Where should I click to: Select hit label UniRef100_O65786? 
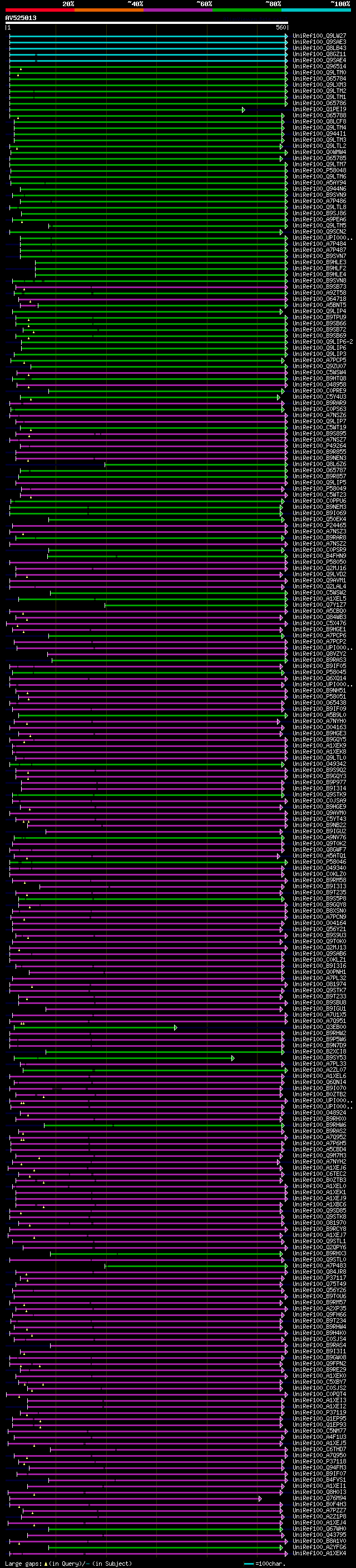click(x=319, y=103)
